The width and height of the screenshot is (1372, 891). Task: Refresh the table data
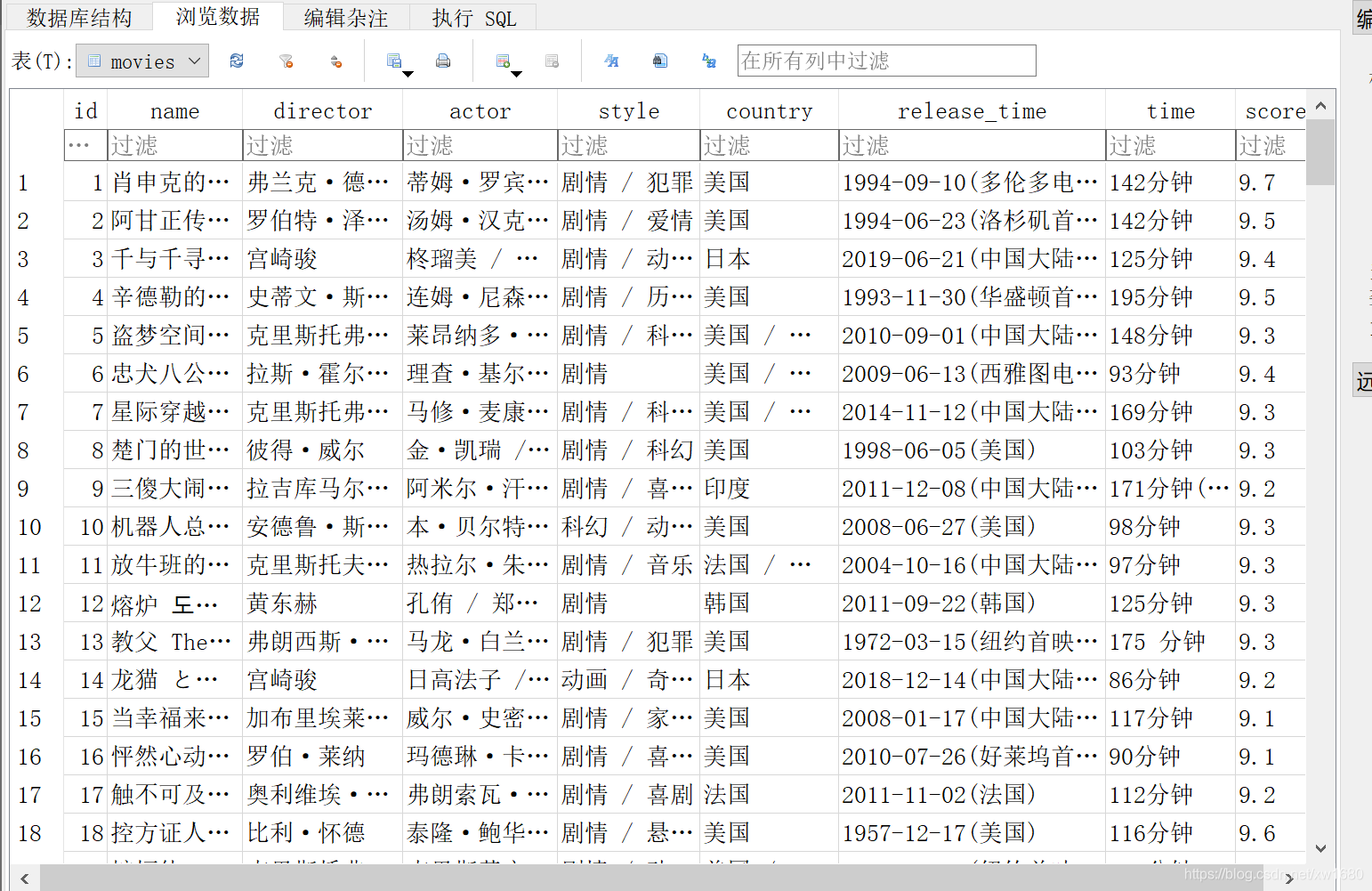(237, 61)
